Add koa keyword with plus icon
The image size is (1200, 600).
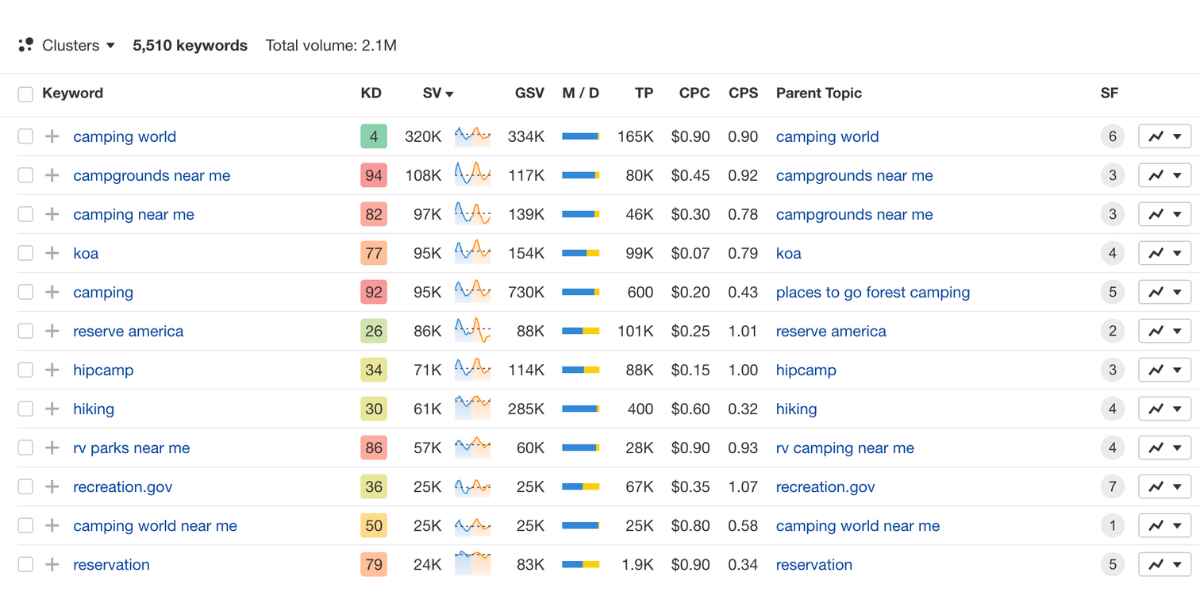[52, 254]
